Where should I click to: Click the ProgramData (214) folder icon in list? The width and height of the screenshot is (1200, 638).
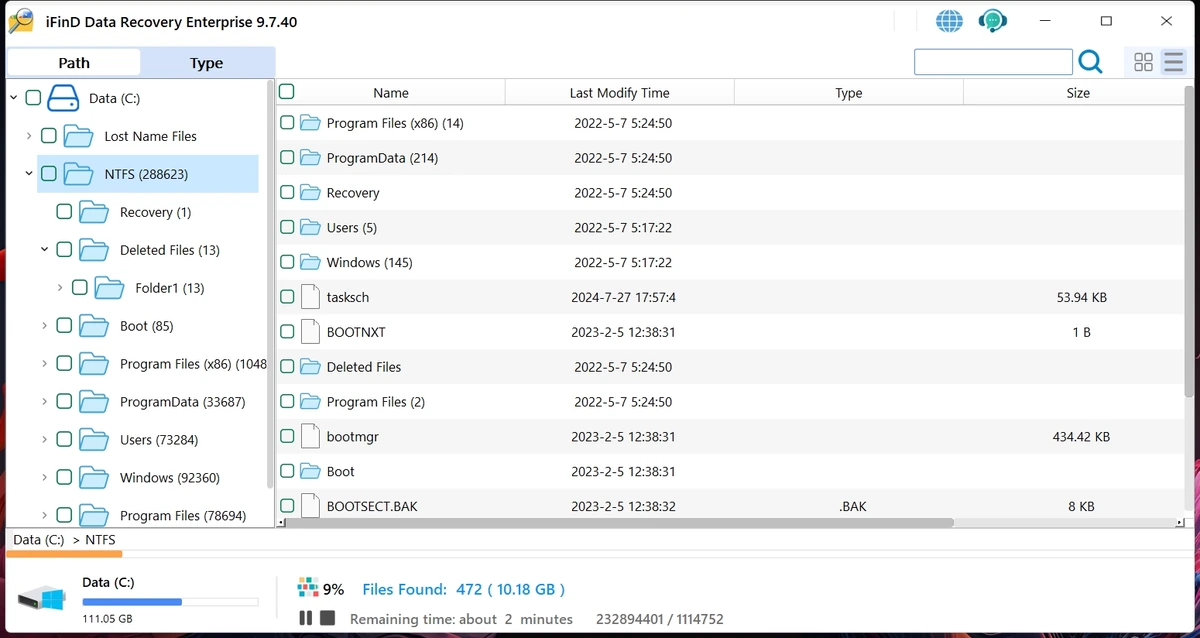(x=310, y=158)
